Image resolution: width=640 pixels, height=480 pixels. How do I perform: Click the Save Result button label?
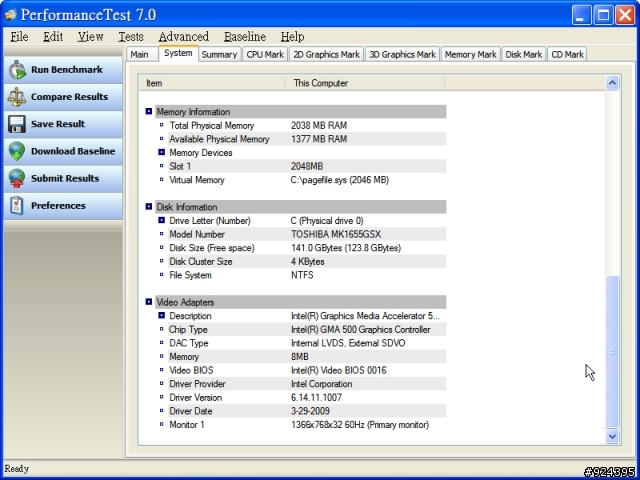pos(58,124)
